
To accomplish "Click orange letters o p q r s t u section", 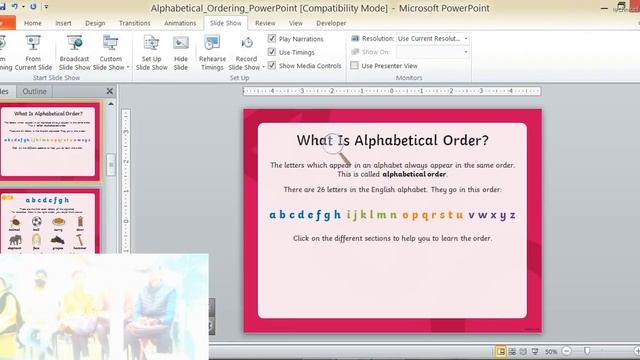I will (x=433, y=215).
